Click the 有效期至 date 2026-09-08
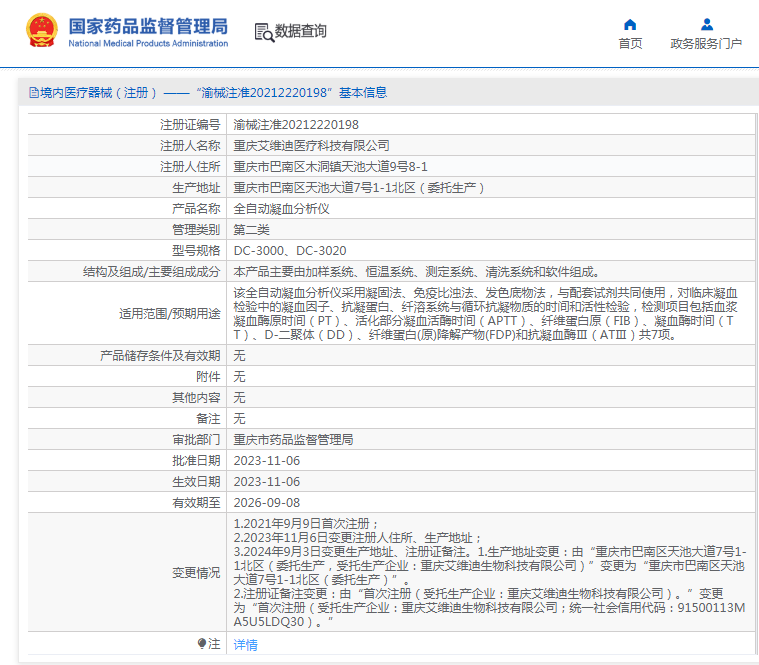The image size is (759, 665). pos(266,502)
